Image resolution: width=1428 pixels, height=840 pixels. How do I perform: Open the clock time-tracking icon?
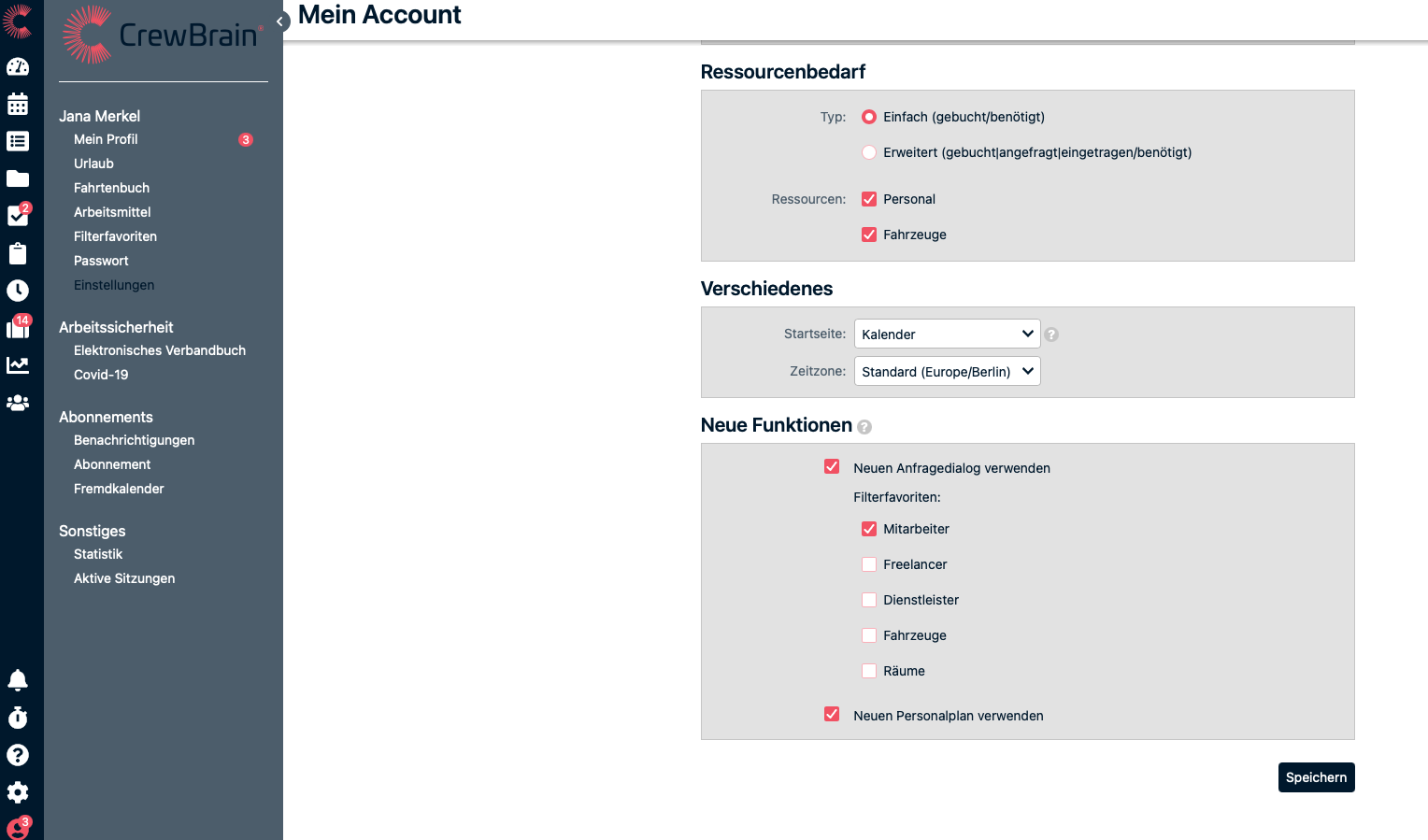click(x=18, y=291)
